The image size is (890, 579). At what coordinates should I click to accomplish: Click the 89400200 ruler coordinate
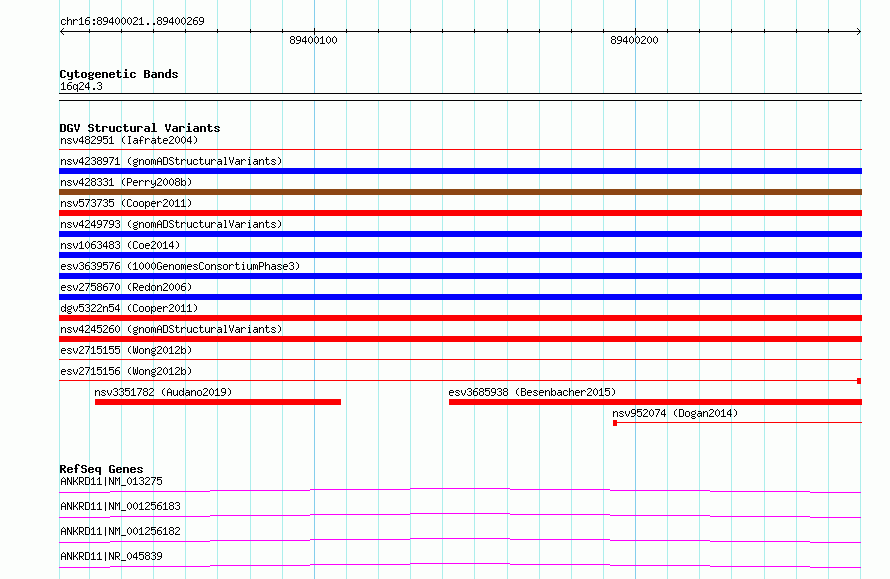tap(634, 40)
